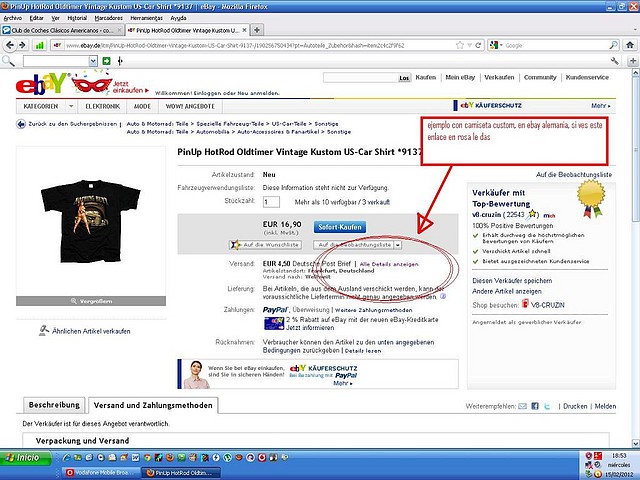Click the browser Forward arrow button

pyautogui.click(x=22, y=45)
